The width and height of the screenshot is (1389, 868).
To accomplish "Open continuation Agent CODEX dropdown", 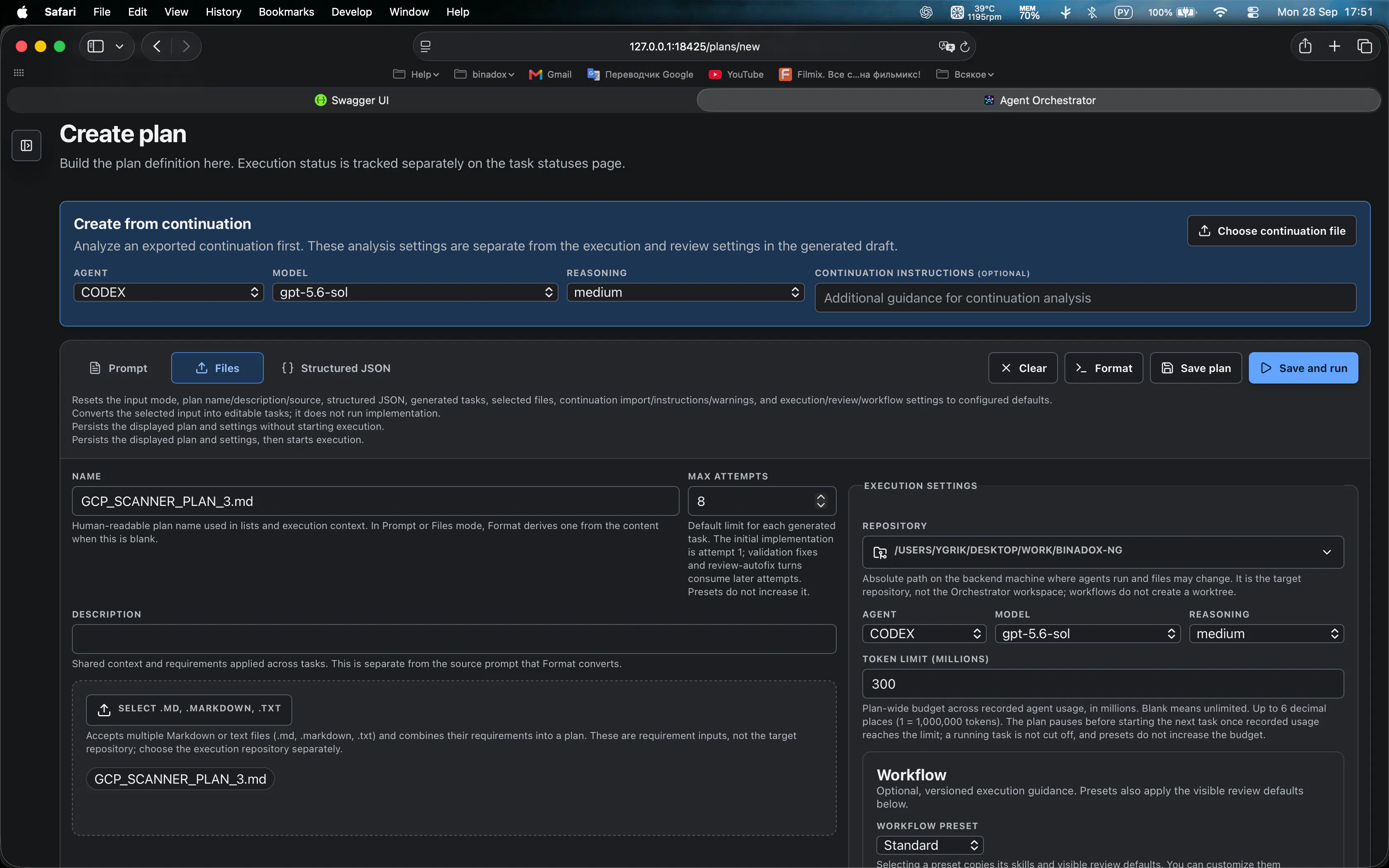I will pyautogui.click(x=169, y=292).
